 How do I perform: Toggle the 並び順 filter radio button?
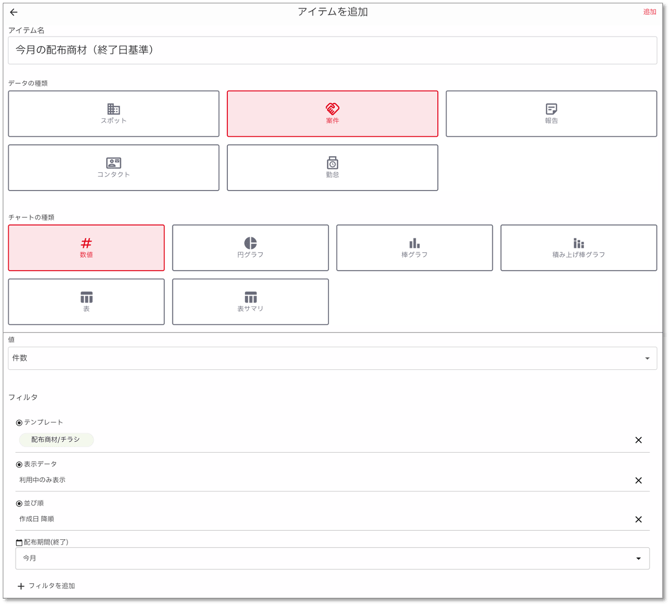pos(19,503)
